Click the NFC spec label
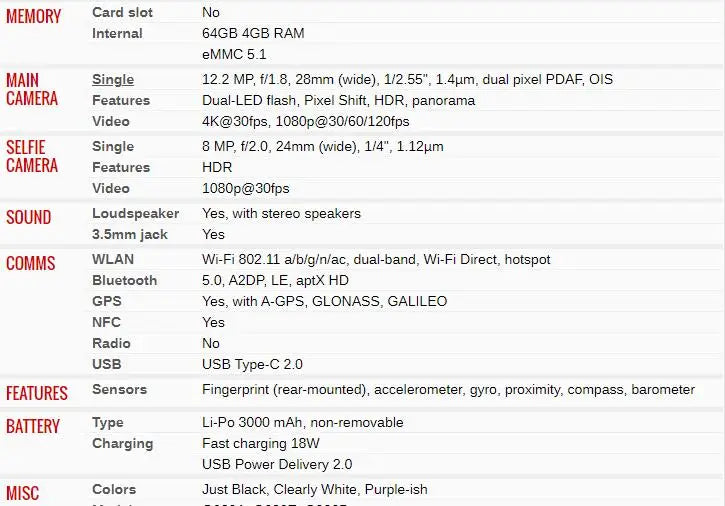Viewport: 725px width, 506px height. click(107, 322)
